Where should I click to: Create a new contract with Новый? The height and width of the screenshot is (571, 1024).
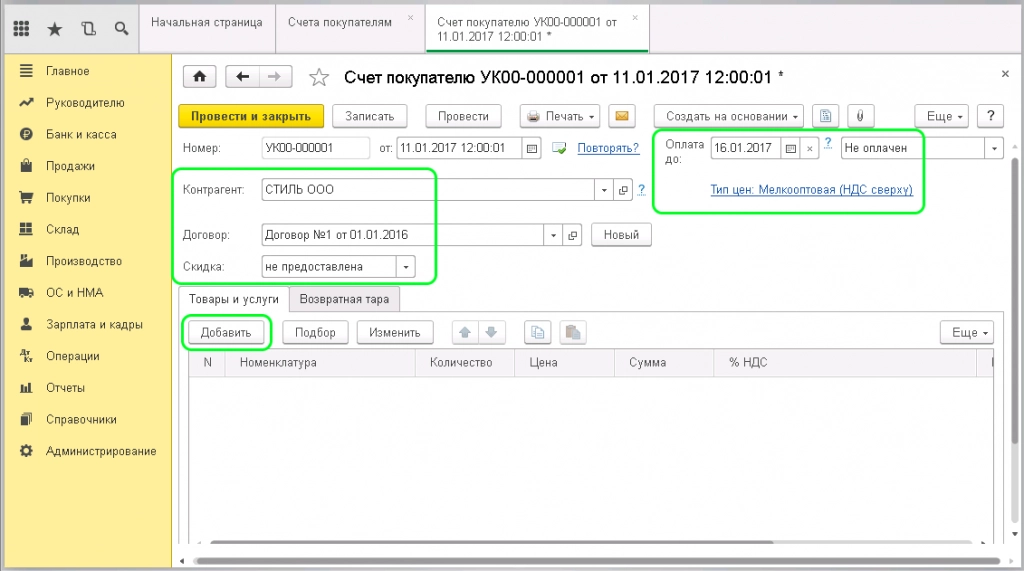tap(621, 235)
